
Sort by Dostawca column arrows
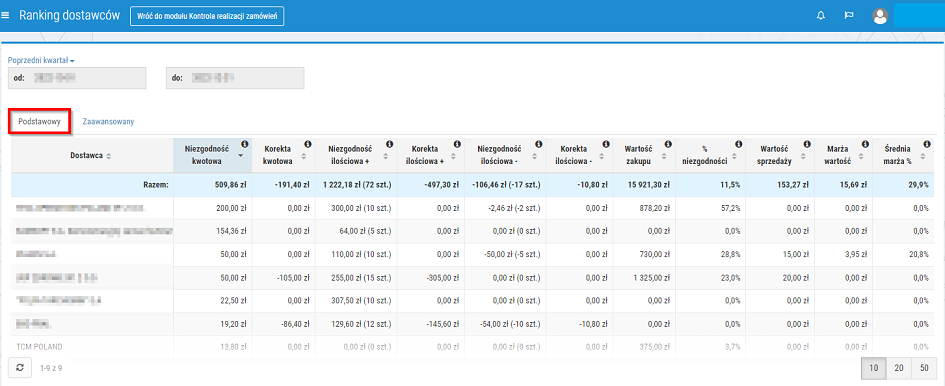tap(108, 156)
